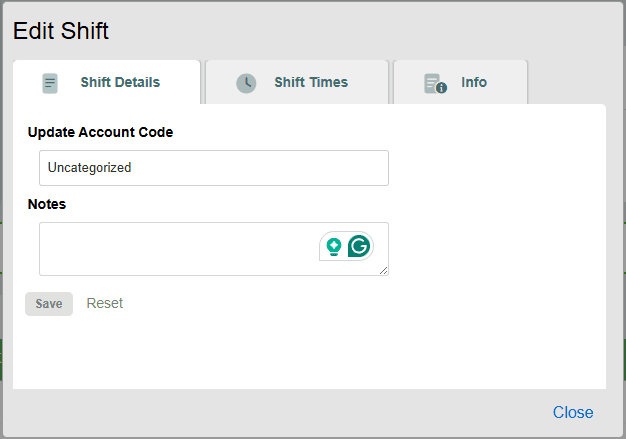626x439 pixels.
Task: Open the Shift Times tab
Action: tap(311, 83)
